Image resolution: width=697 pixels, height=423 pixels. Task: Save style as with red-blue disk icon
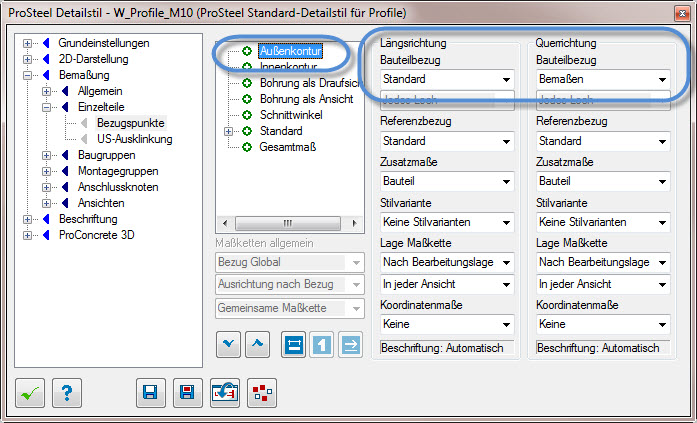(188, 393)
